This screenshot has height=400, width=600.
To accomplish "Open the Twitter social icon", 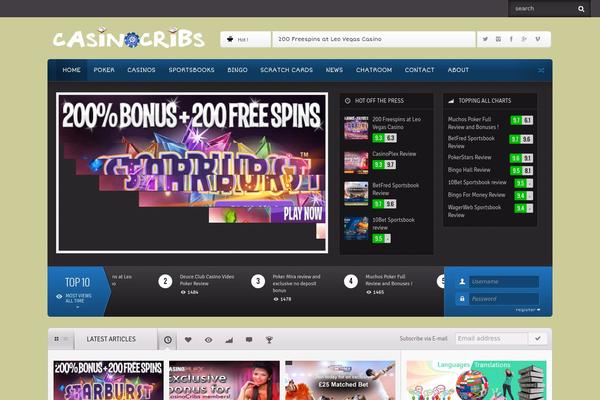I will point(485,39).
